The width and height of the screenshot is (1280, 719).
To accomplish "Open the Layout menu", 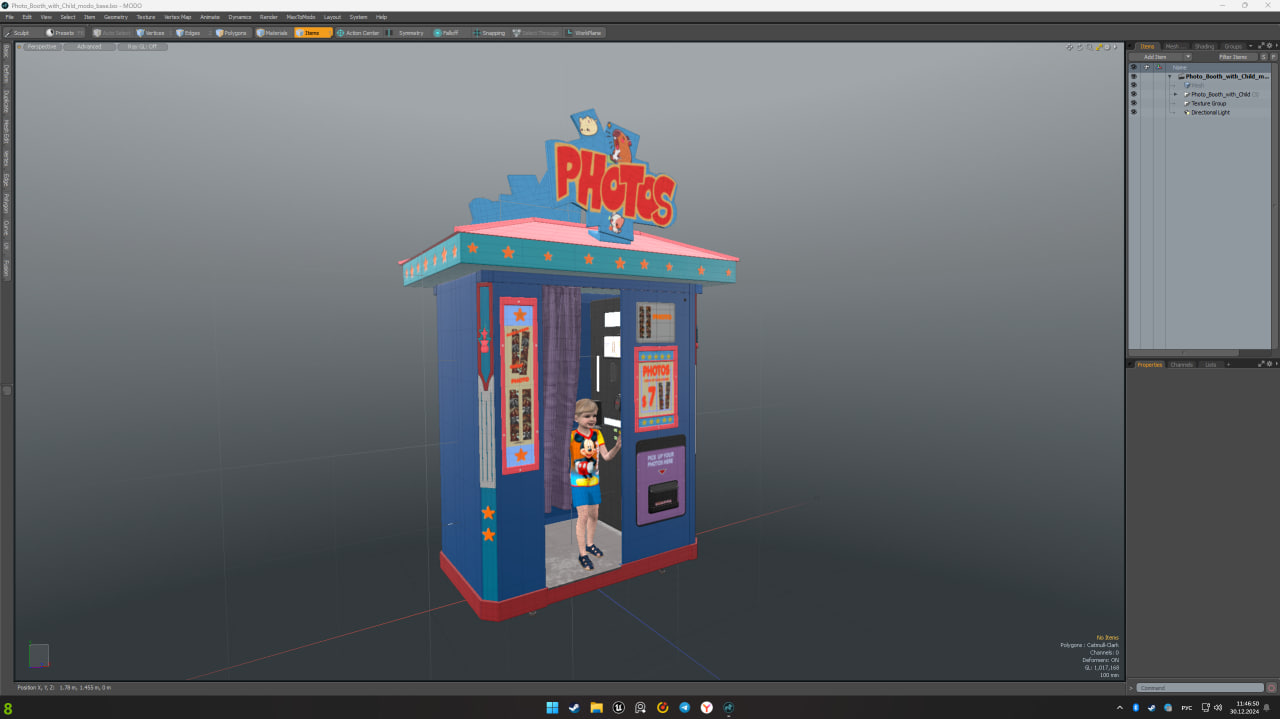I will [x=332, y=17].
